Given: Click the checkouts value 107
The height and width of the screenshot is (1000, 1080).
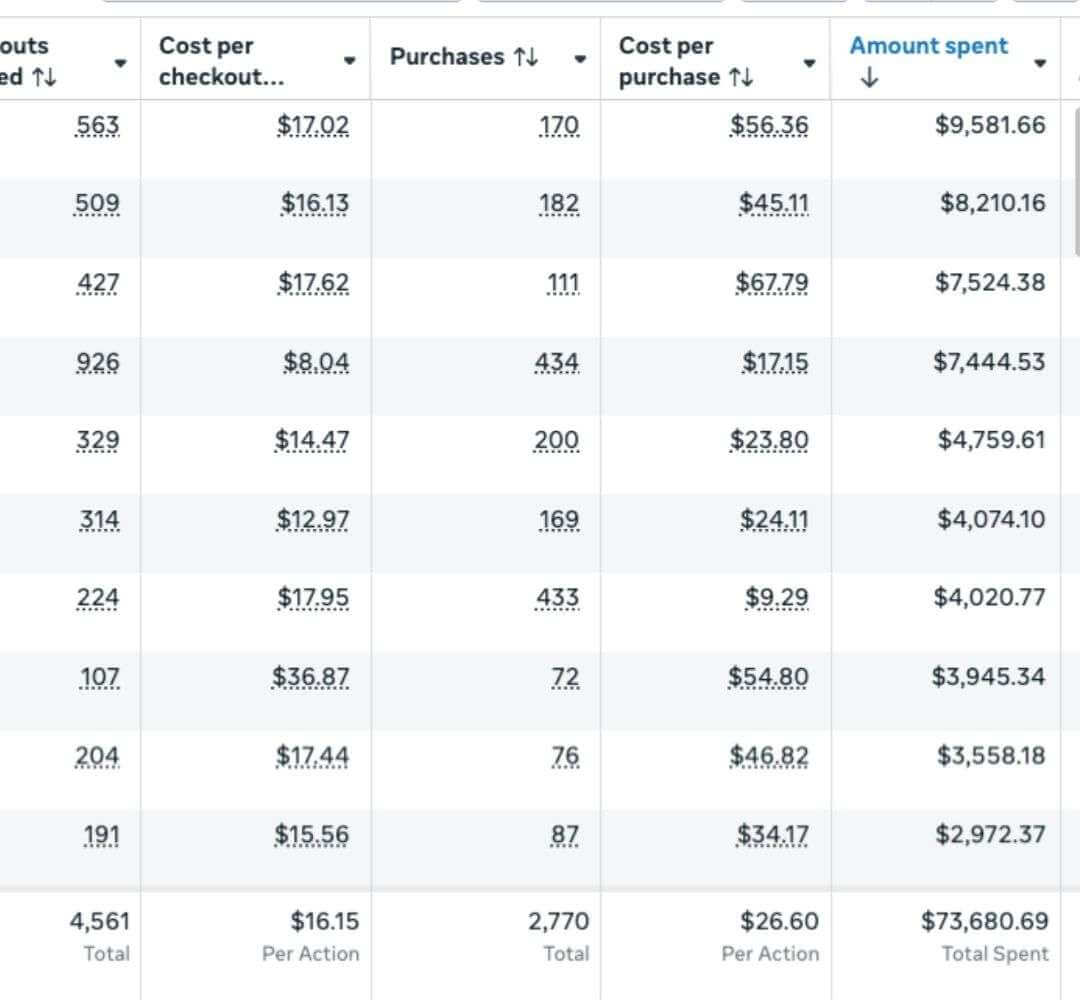Looking at the screenshot, I should point(99,678).
